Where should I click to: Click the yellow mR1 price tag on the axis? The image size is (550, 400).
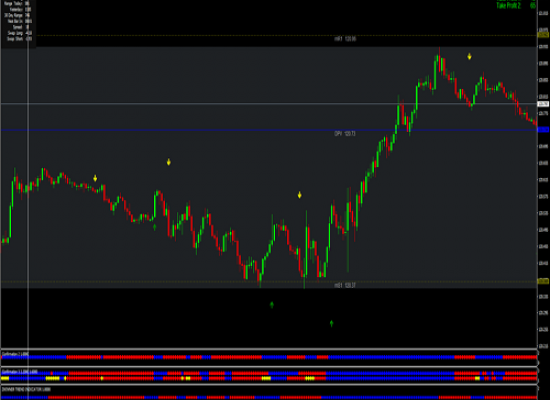point(543,35)
